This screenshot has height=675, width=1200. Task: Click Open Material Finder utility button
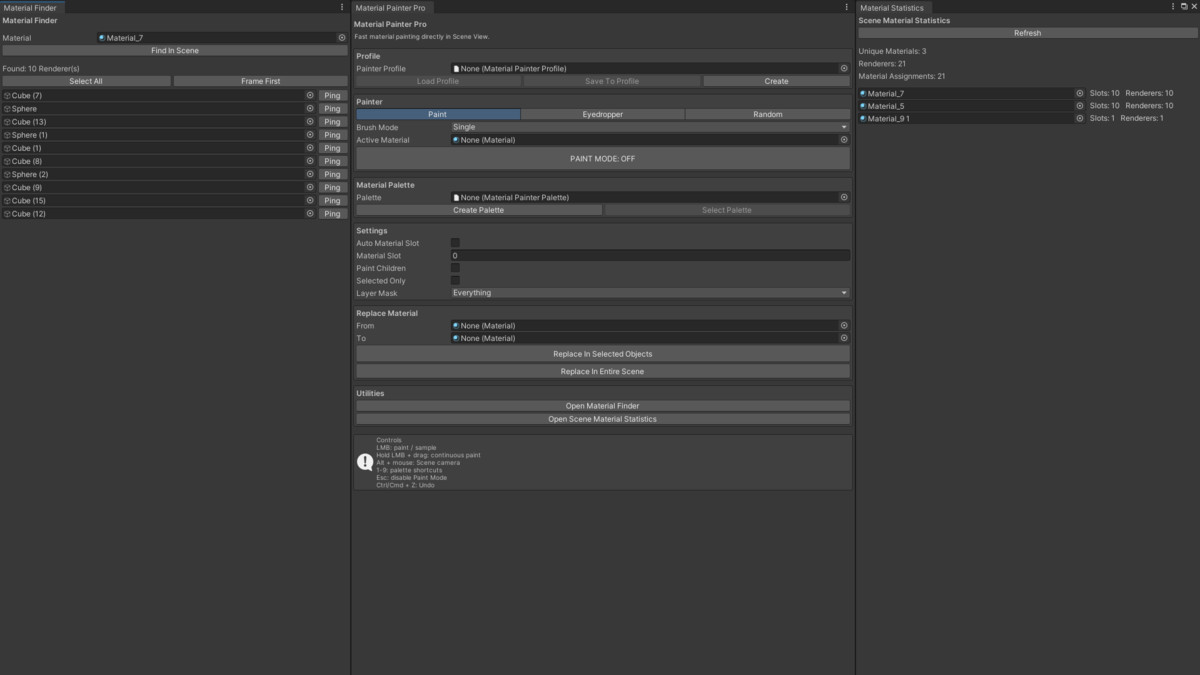tap(603, 406)
